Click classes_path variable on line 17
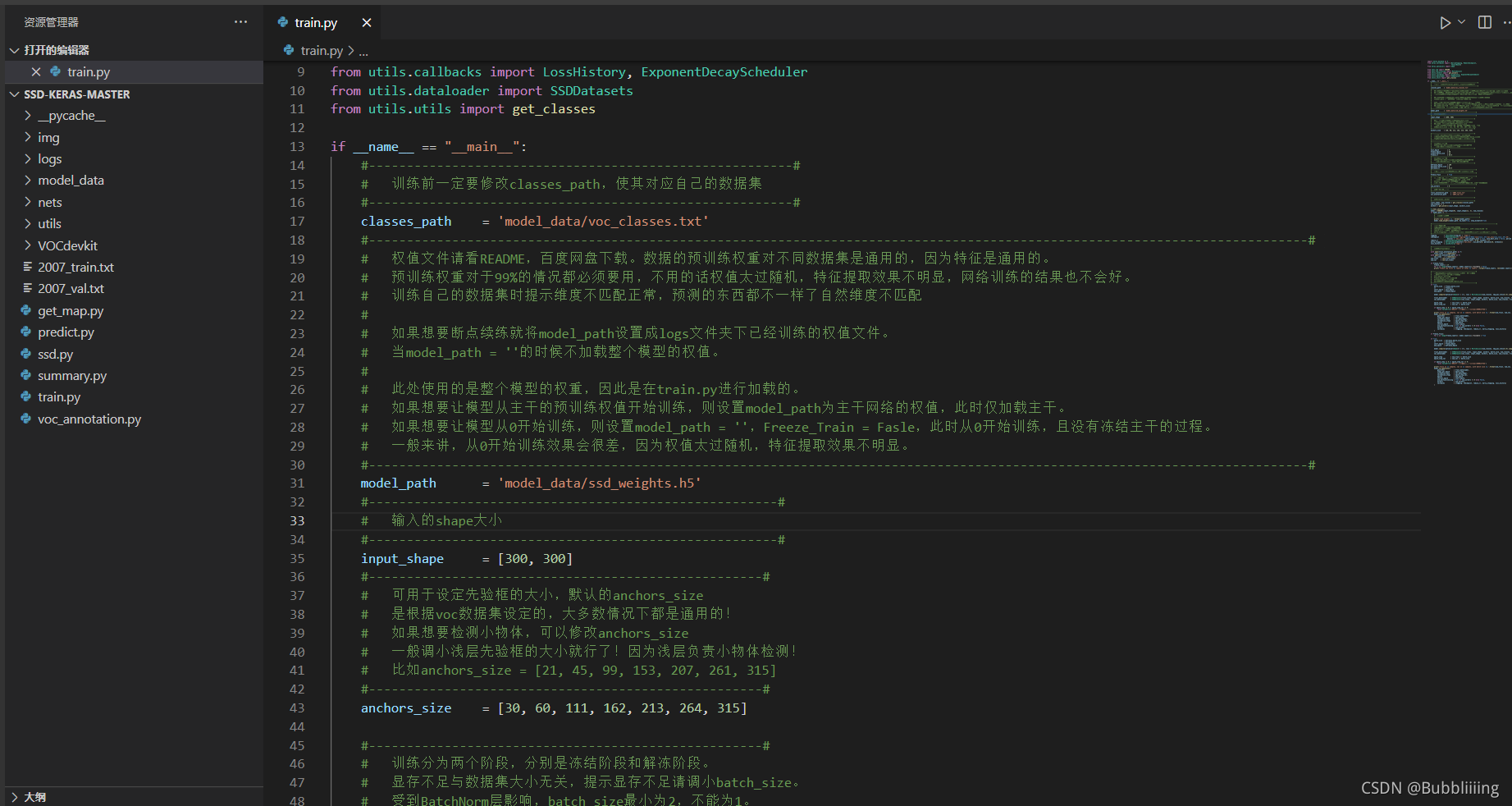Viewport: 1512px width, 806px height. 406,222
